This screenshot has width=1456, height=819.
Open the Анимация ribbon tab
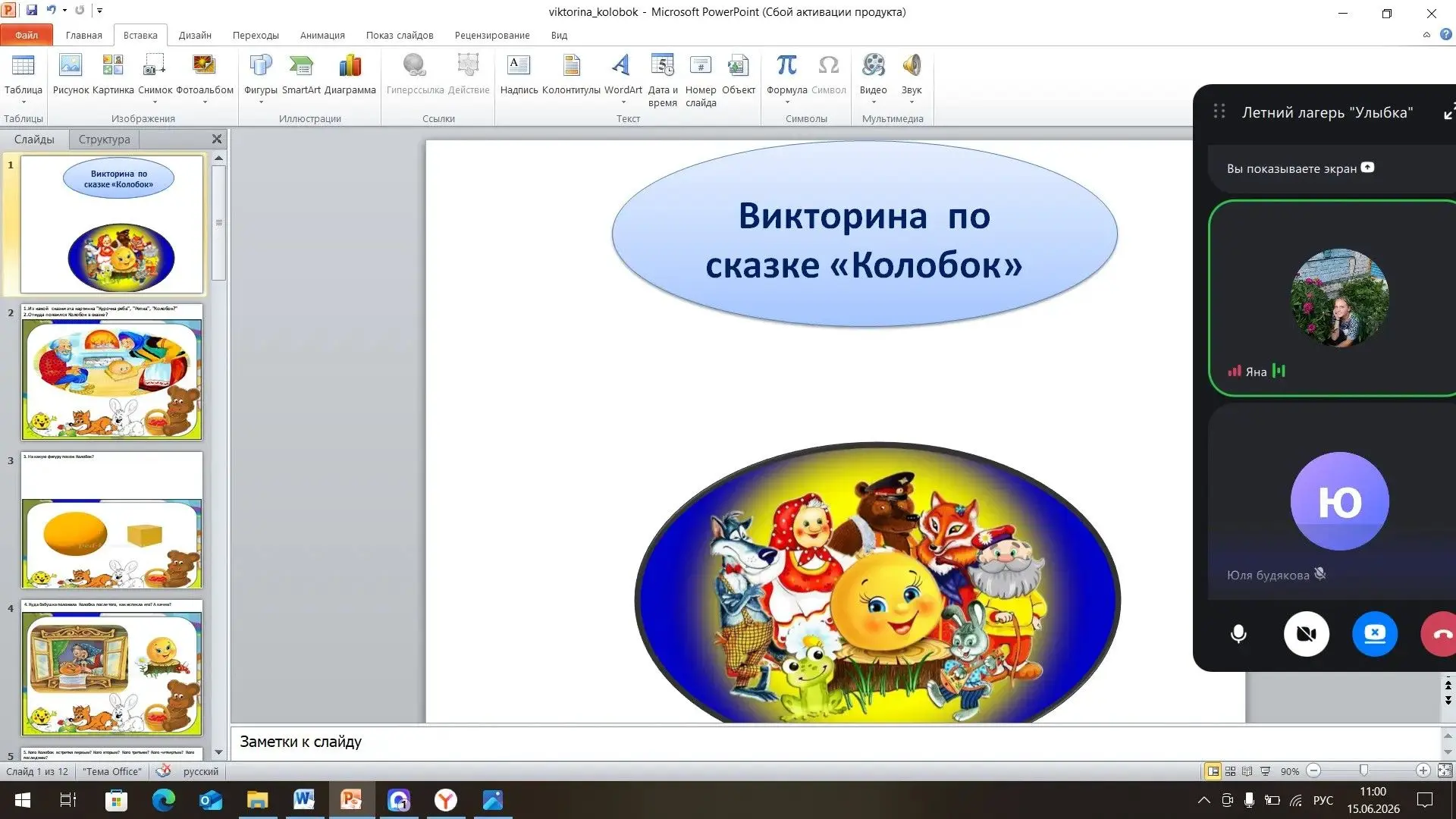tap(322, 35)
